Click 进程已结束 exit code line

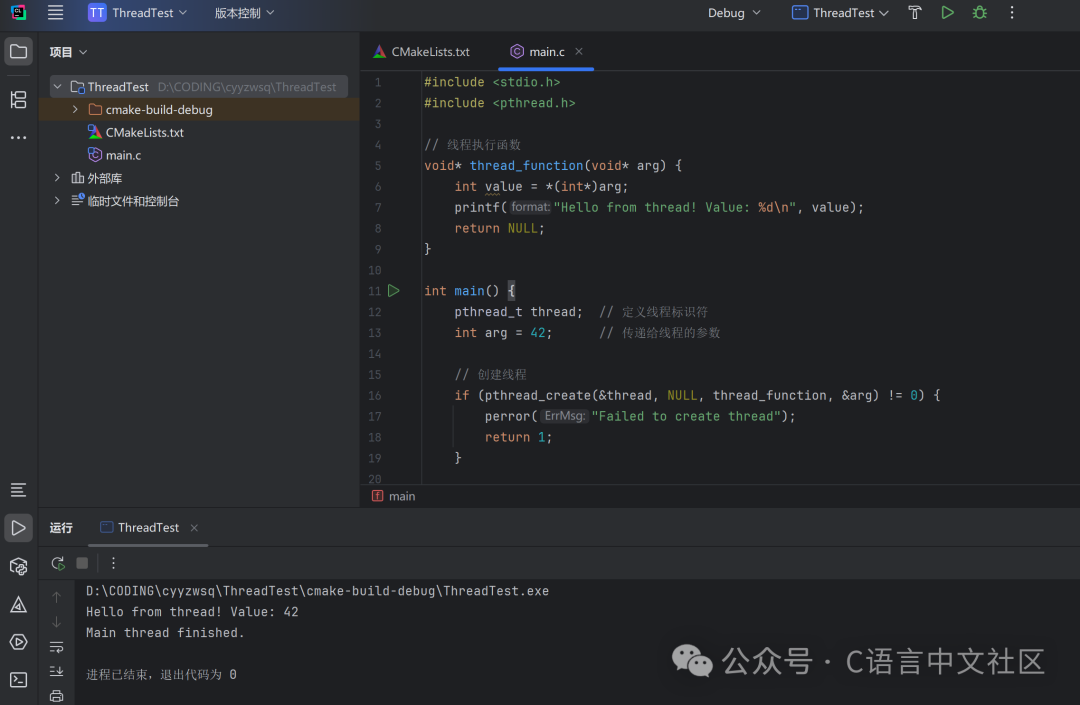coord(161,674)
